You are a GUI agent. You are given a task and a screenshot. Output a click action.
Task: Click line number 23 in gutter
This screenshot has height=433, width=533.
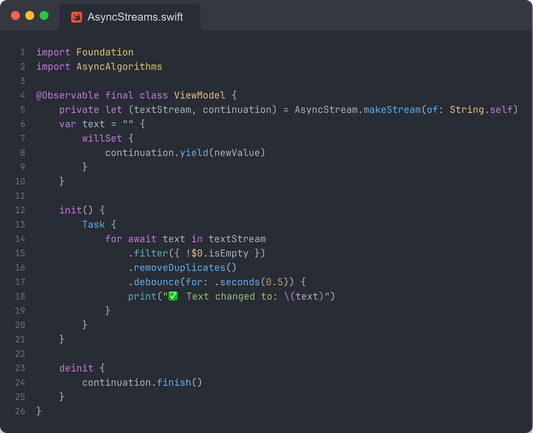point(20,368)
